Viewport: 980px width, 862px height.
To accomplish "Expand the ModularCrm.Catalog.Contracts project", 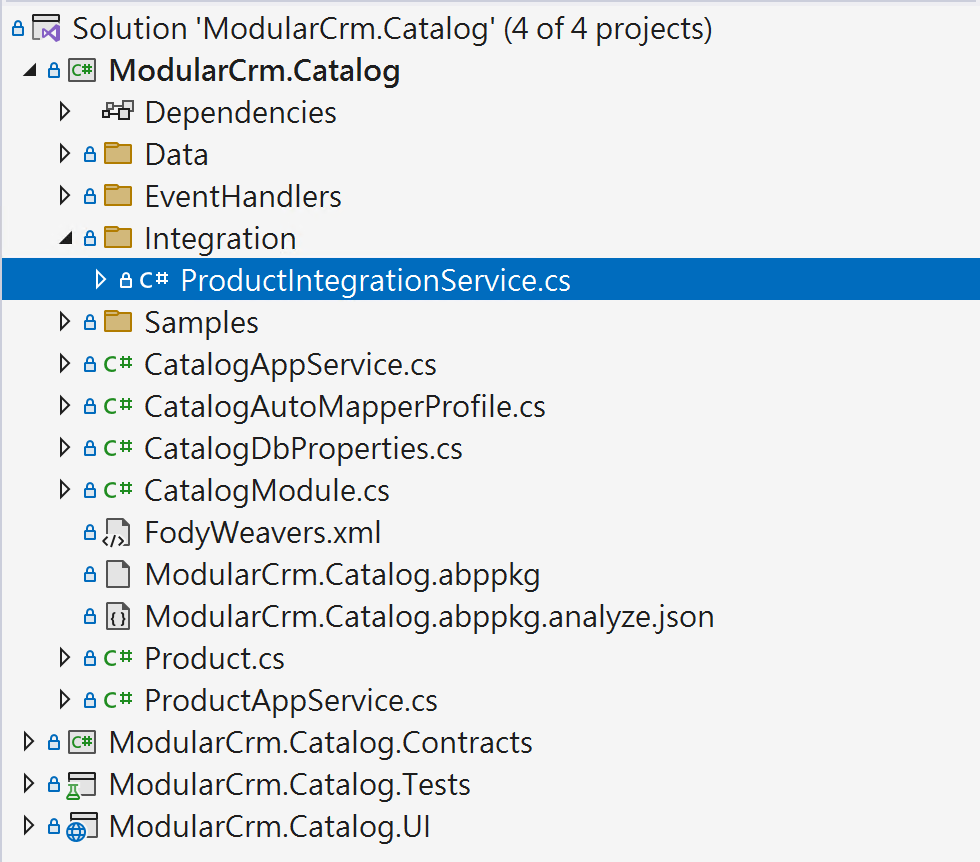I will pos(27,742).
